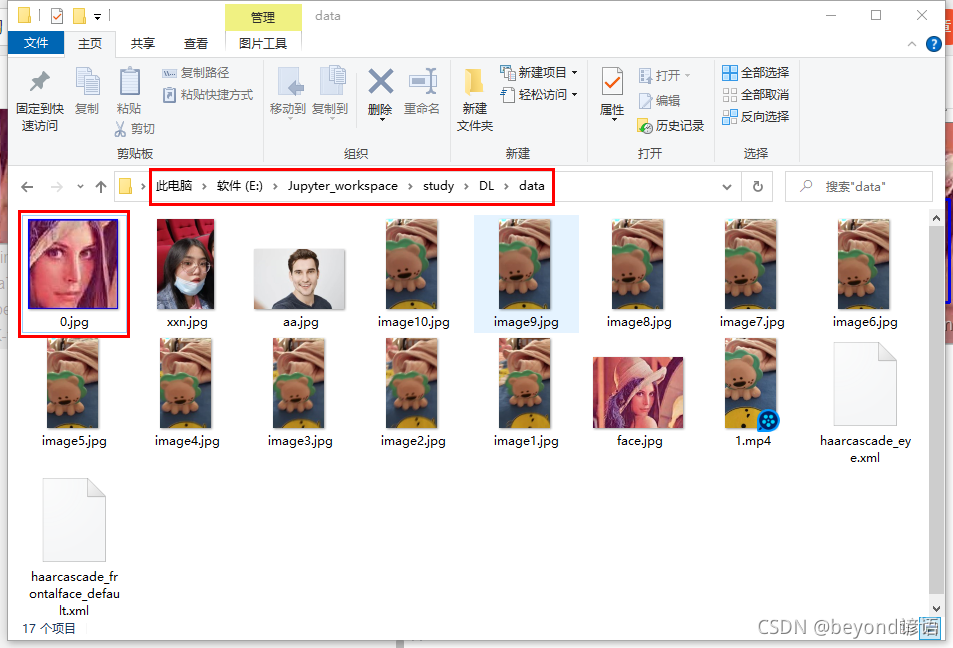The height and width of the screenshot is (648, 953).
Task: Click the folder icon in the title bar
Action: pos(24,15)
